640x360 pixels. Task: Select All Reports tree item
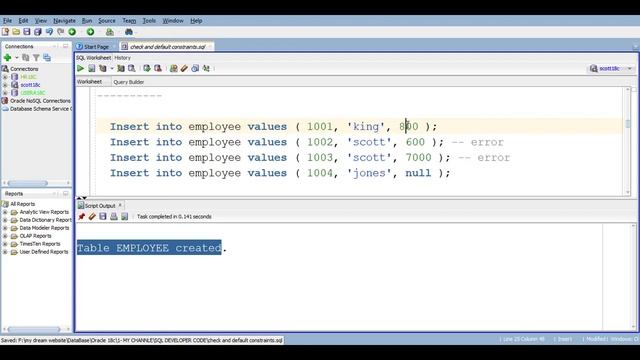point(22,204)
